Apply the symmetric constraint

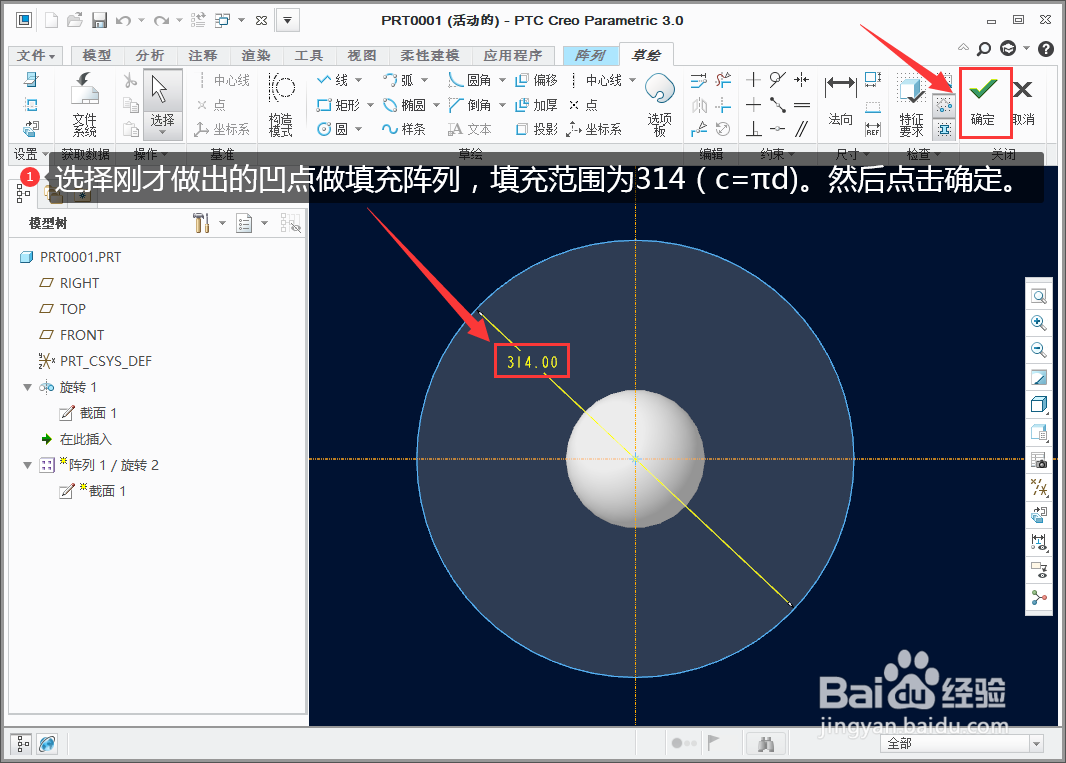pyautogui.click(x=802, y=80)
